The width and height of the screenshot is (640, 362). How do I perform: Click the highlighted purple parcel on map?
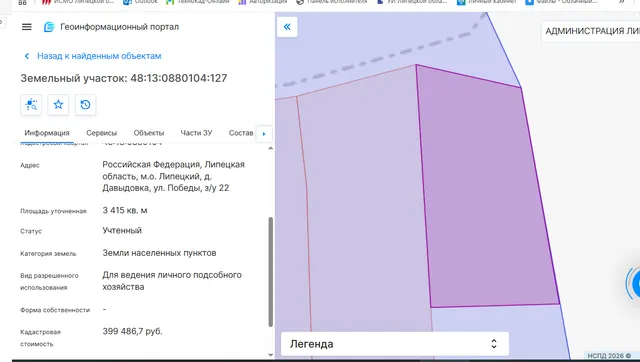coord(486,192)
